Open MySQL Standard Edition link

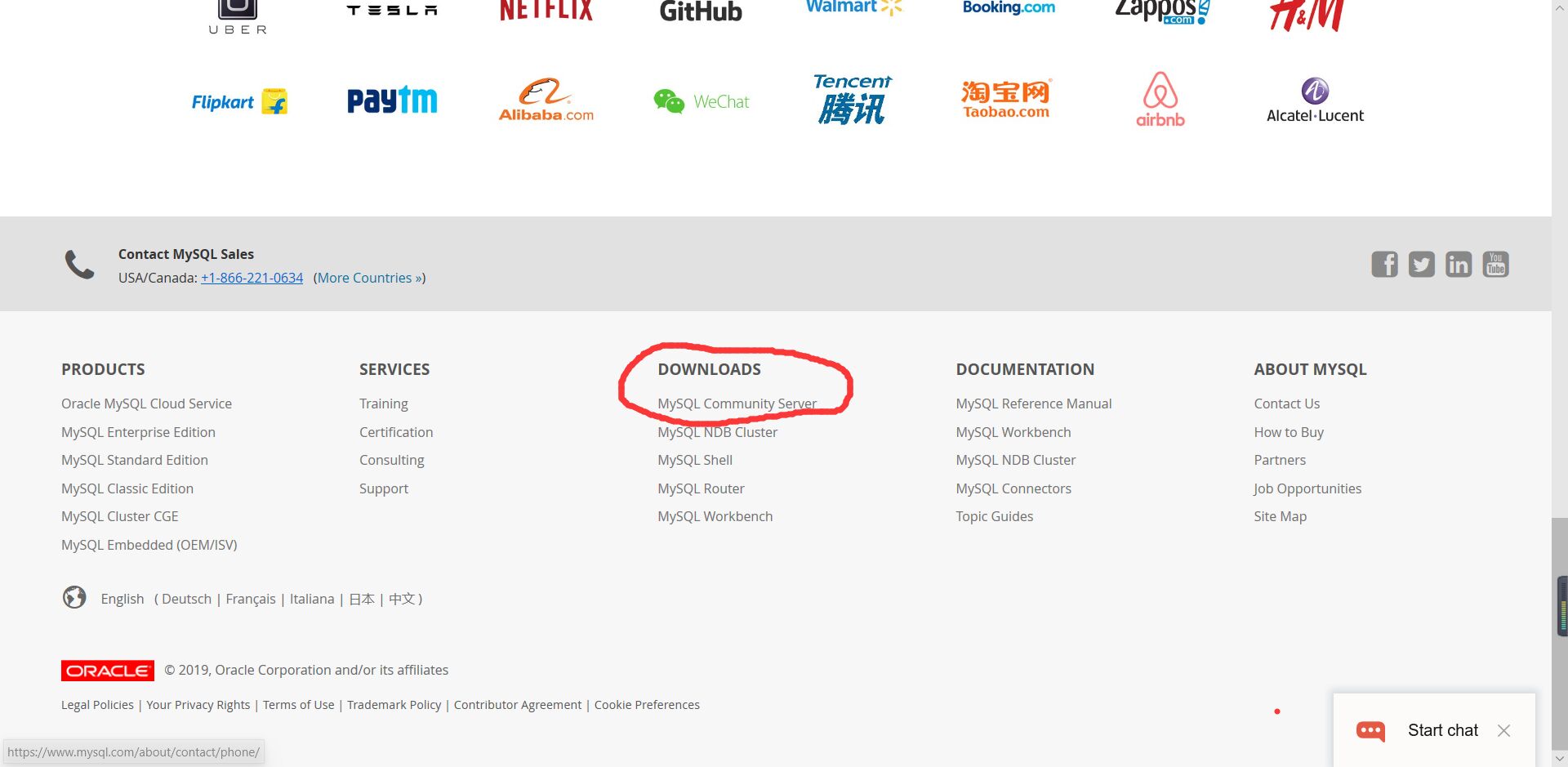pyautogui.click(x=135, y=460)
